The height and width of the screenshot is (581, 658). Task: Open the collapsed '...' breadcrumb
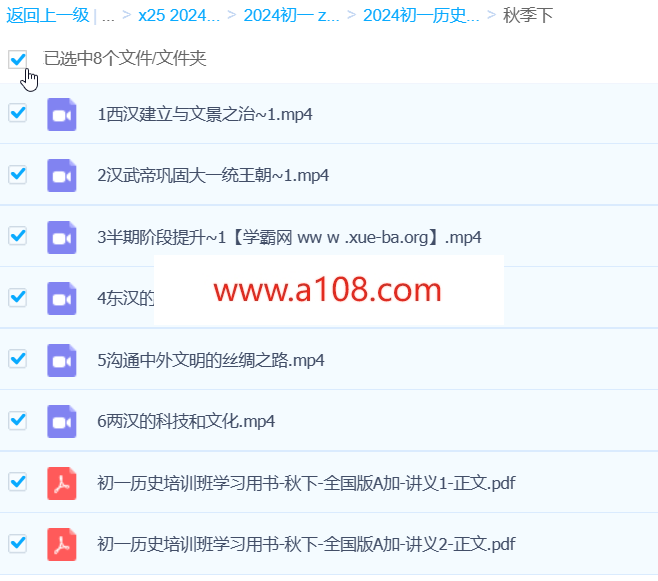108,17
